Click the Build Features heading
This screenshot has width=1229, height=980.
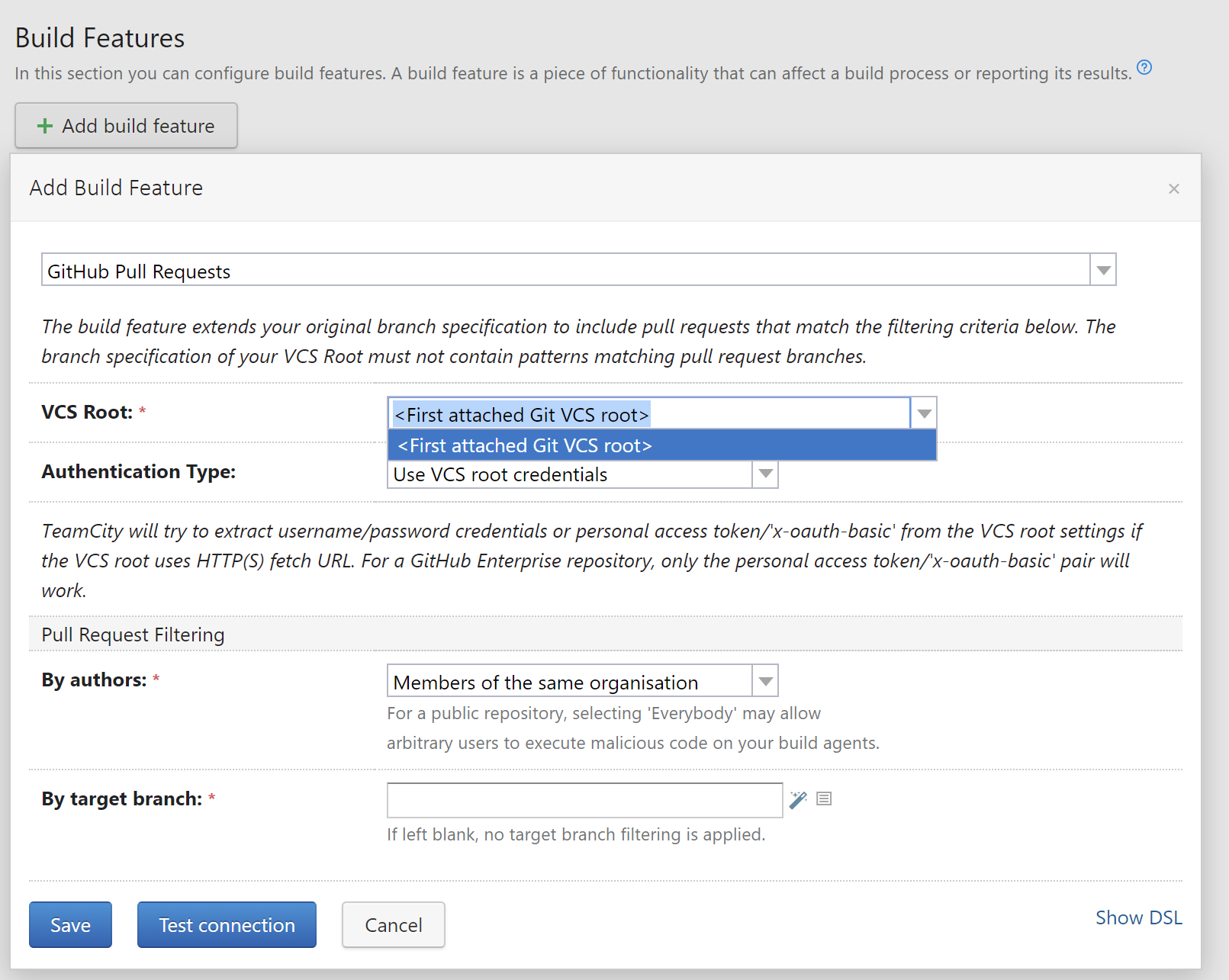pyautogui.click(x=100, y=38)
